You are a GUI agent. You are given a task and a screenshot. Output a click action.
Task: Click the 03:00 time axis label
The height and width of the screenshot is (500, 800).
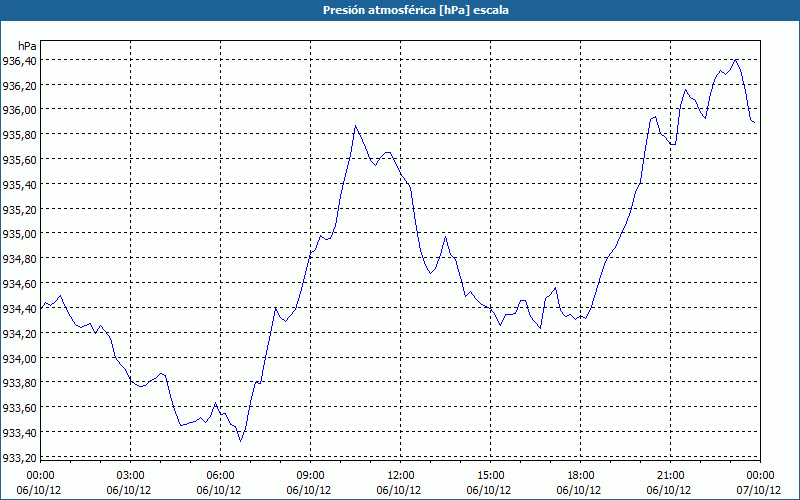(131, 476)
